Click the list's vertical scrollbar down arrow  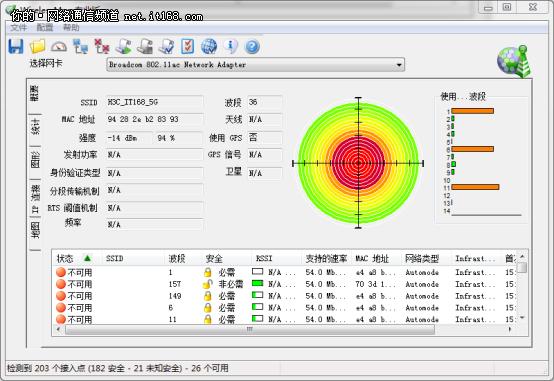pos(522,318)
